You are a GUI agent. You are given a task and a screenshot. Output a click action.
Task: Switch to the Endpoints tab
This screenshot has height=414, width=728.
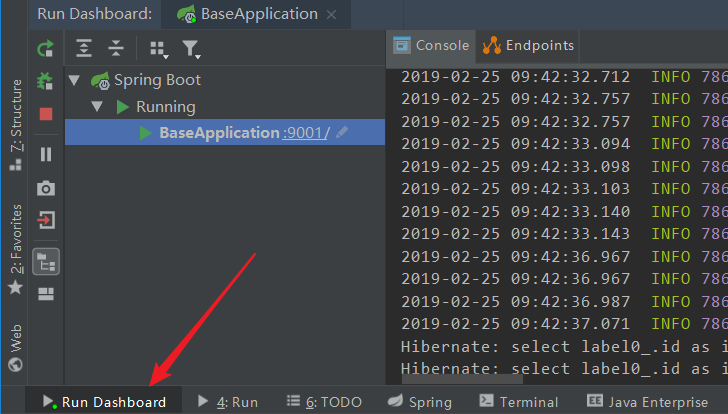(529, 45)
